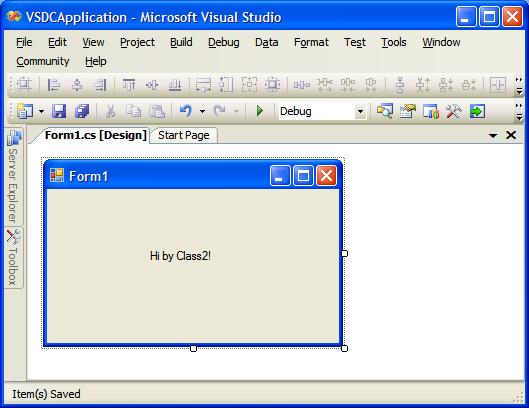
Task: Start debugging with the green play icon
Action: click(260, 111)
